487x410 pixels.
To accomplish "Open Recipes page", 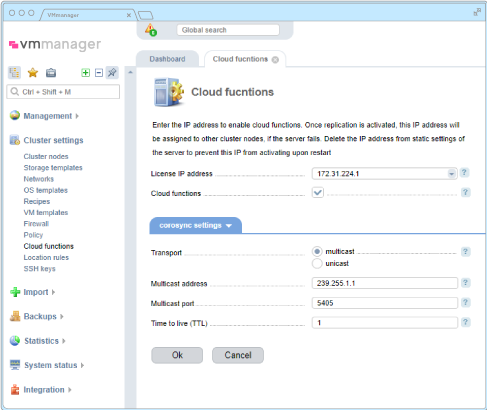I will point(37,201).
